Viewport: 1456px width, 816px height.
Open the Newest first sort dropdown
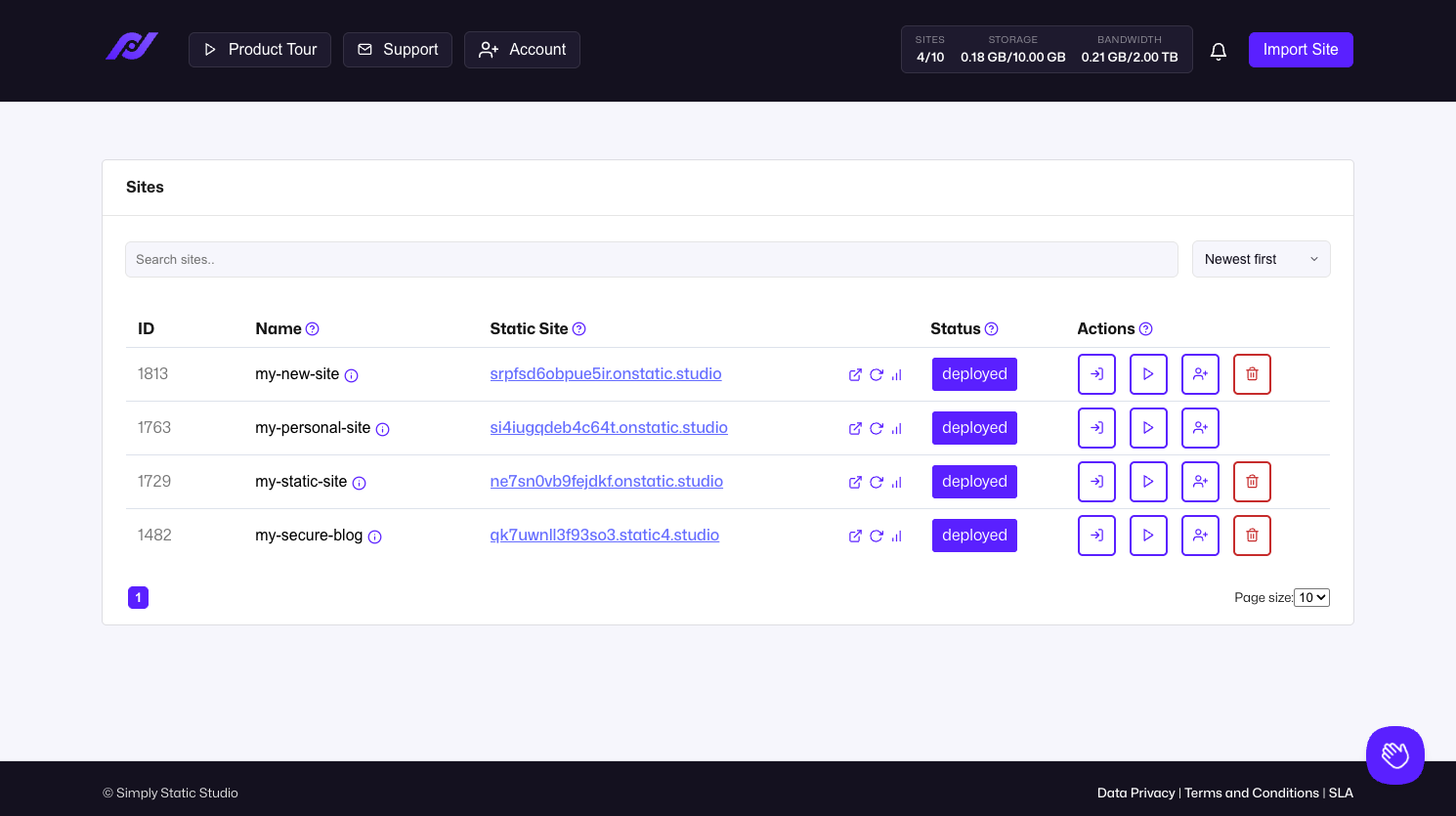pos(1261,259)
